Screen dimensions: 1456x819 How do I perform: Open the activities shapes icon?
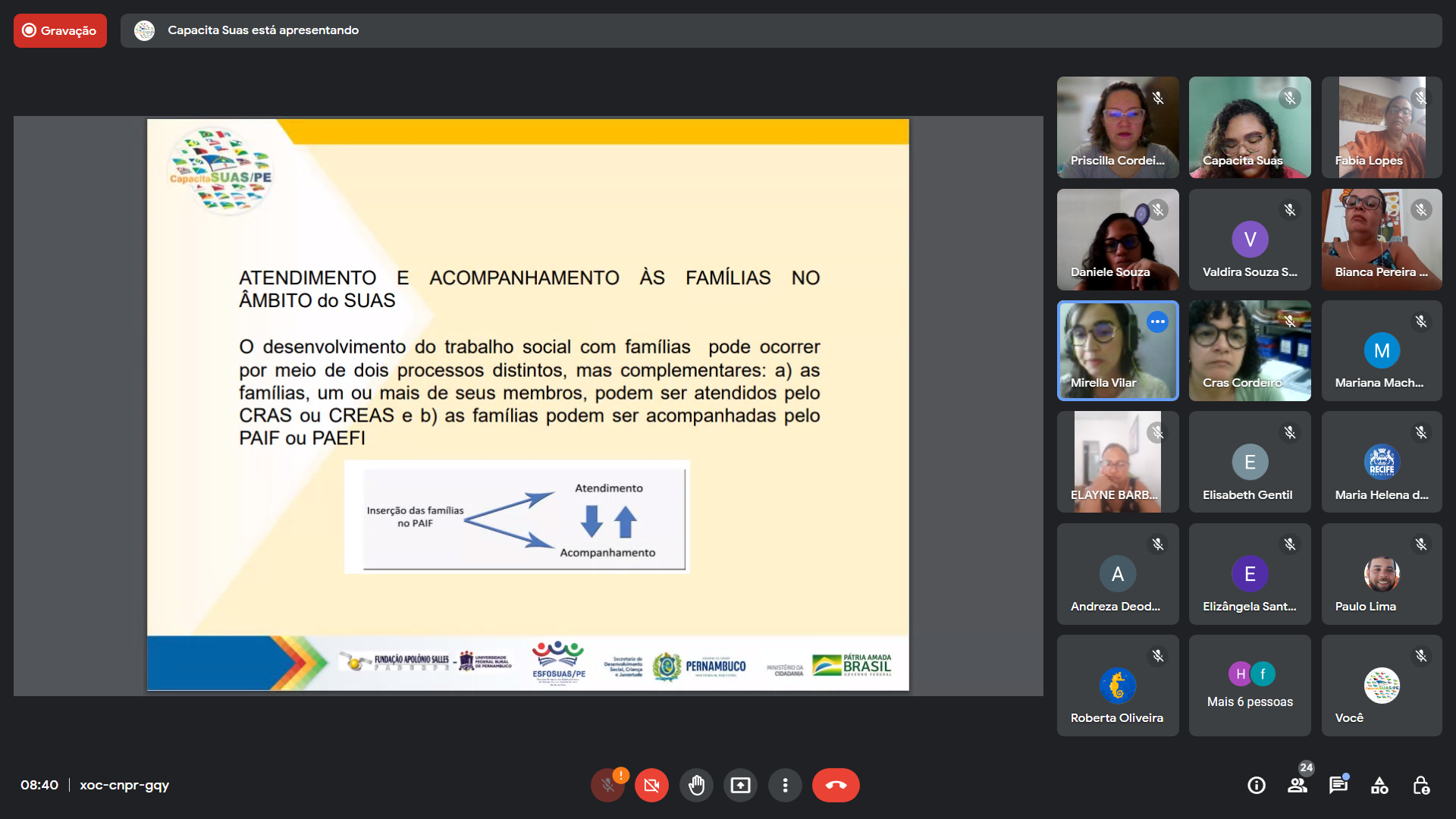1379,785
